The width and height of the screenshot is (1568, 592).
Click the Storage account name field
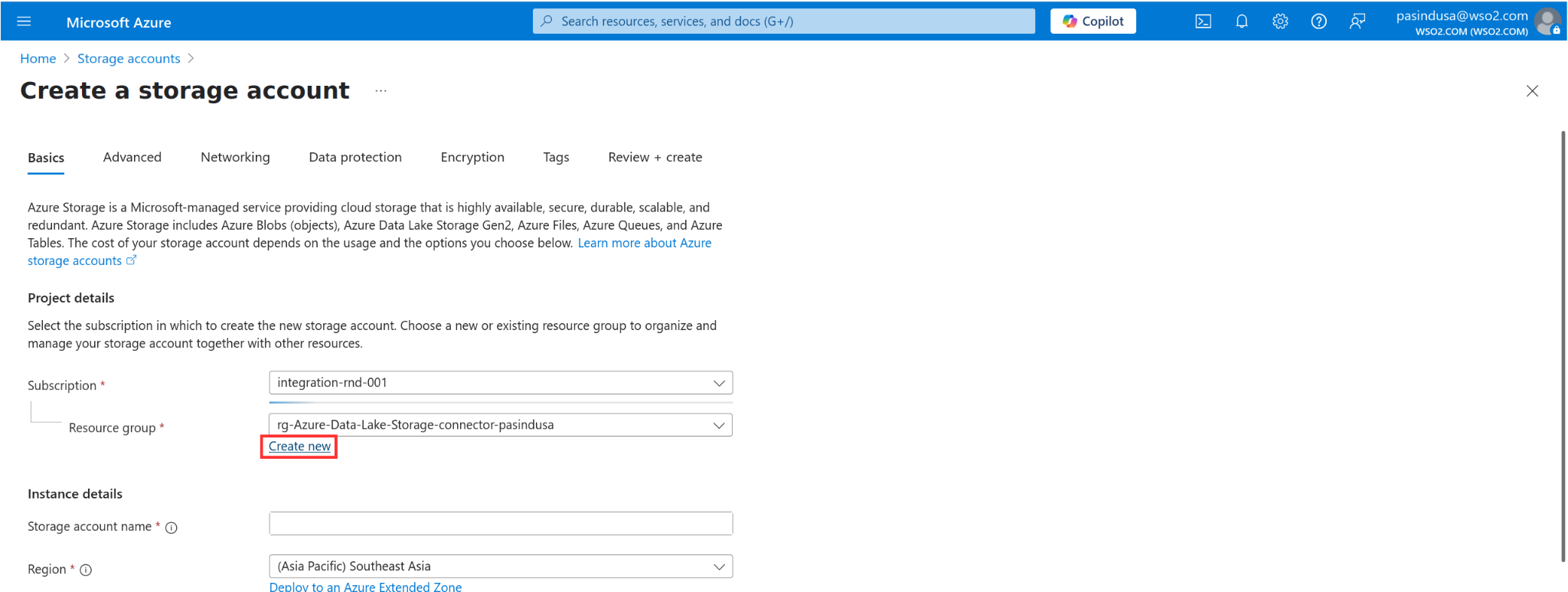tap(501, 524)
